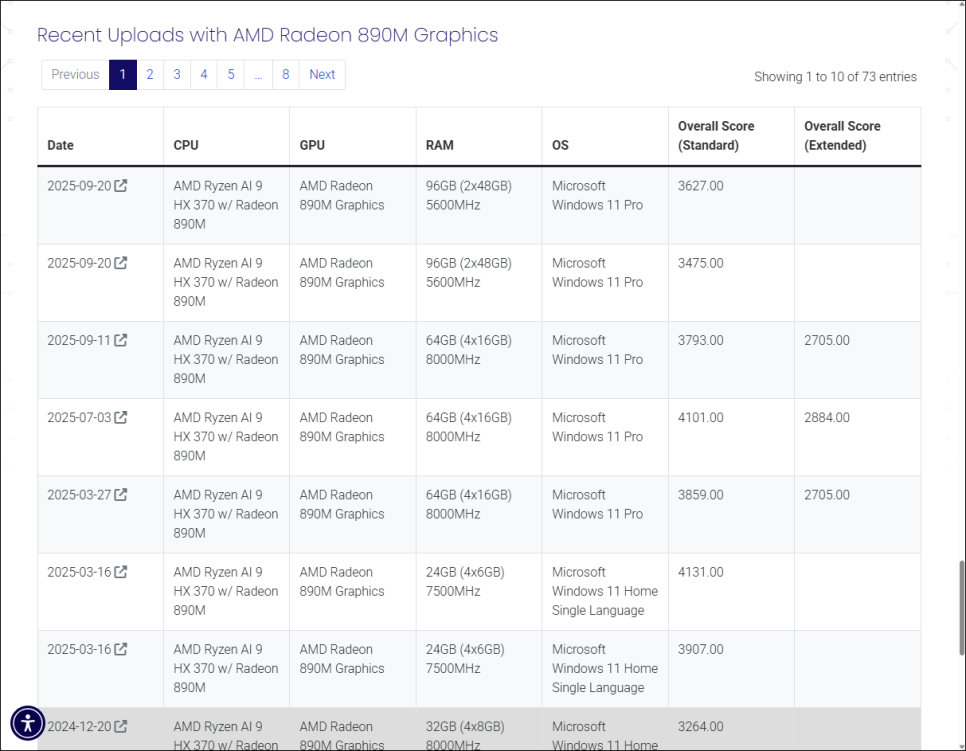This screenshot has width=966, height=751.
Task: Click the 2025-07-03 date link
Action: [x=79, y=418]
